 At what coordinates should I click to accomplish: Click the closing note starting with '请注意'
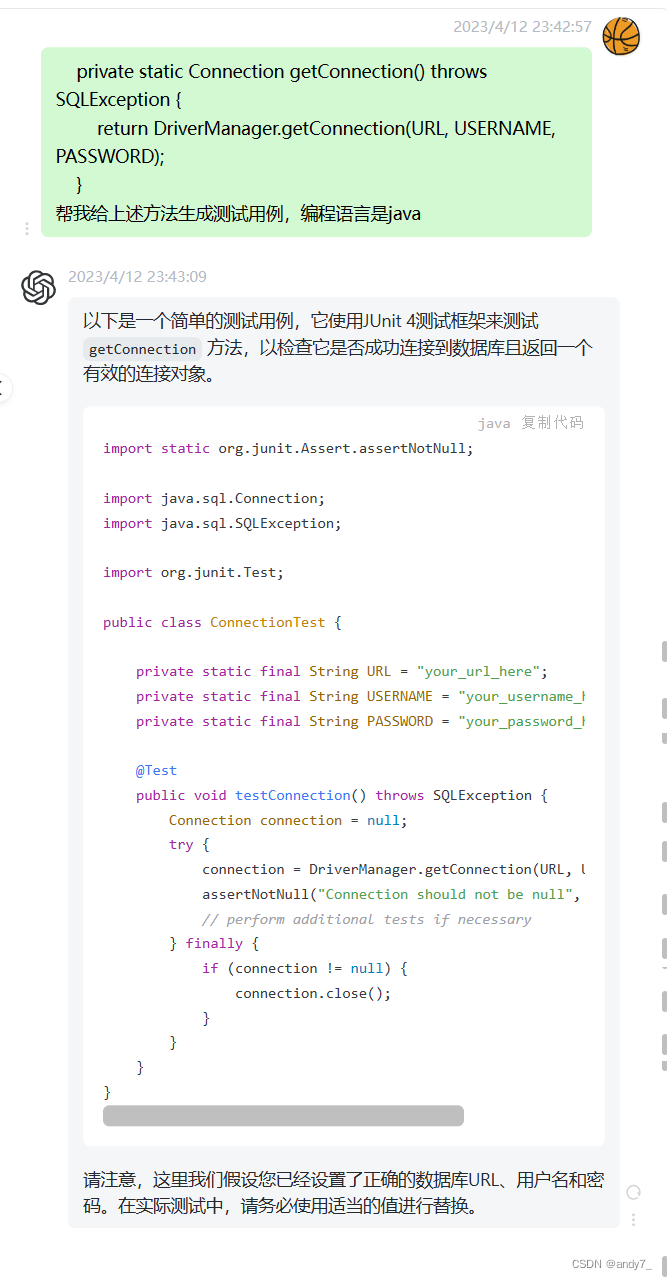click(343, 1193)
